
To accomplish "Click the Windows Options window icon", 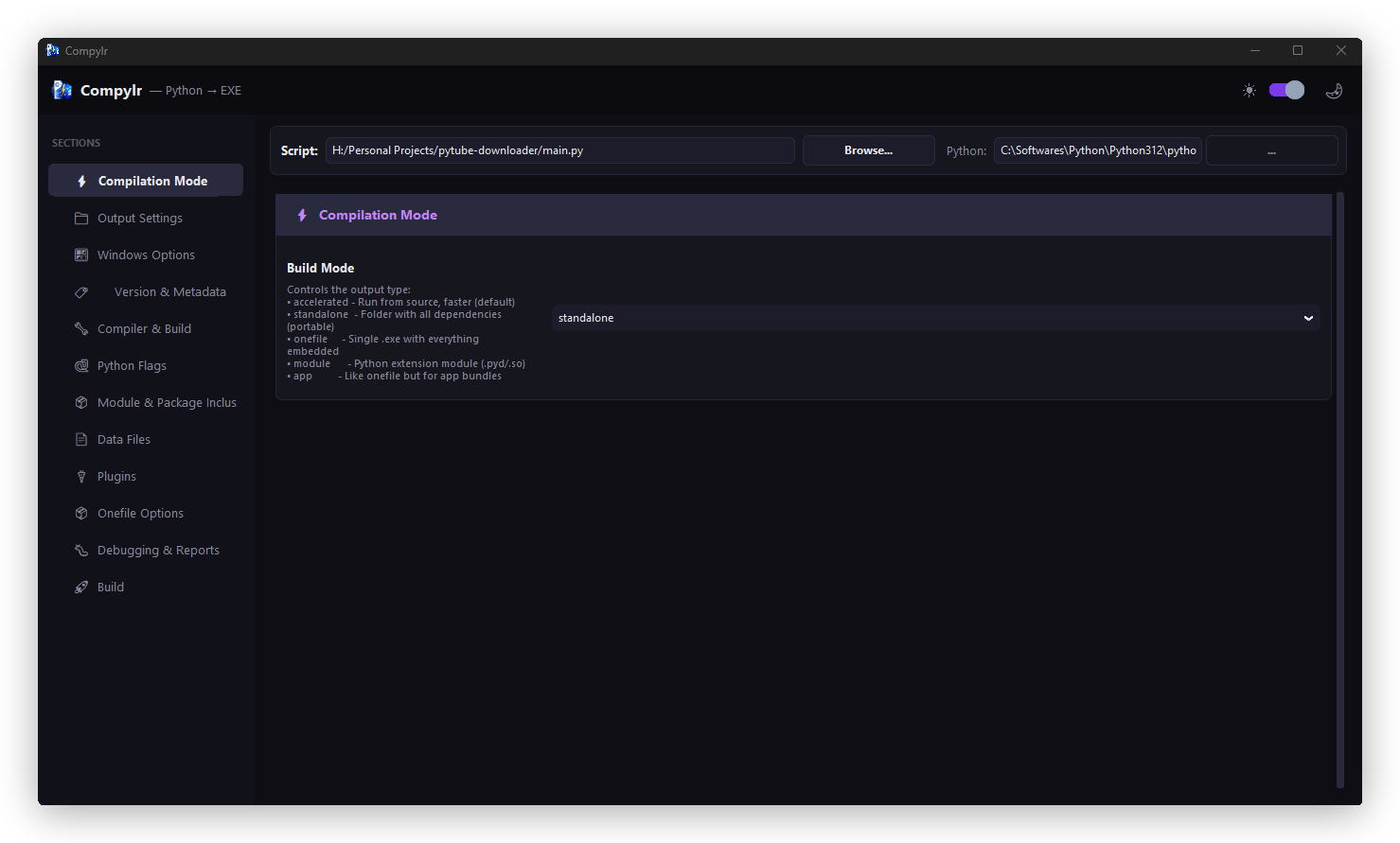I will click(x=81, y=255).
